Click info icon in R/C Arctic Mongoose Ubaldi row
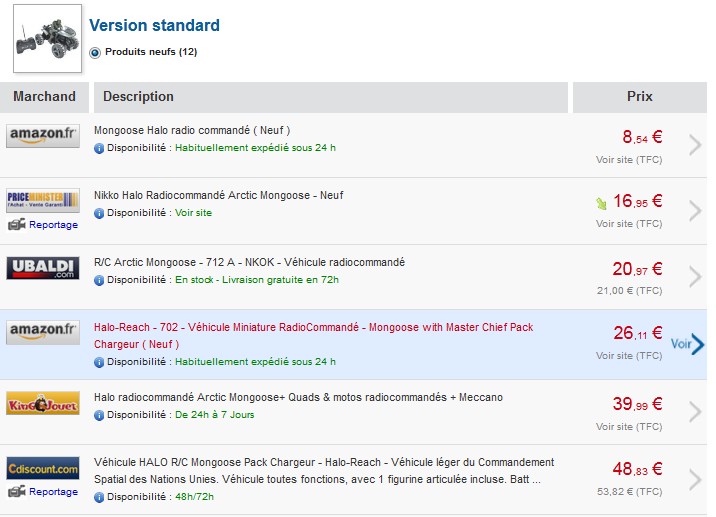Viewport: 716px width, 517px height. [99, 280]
